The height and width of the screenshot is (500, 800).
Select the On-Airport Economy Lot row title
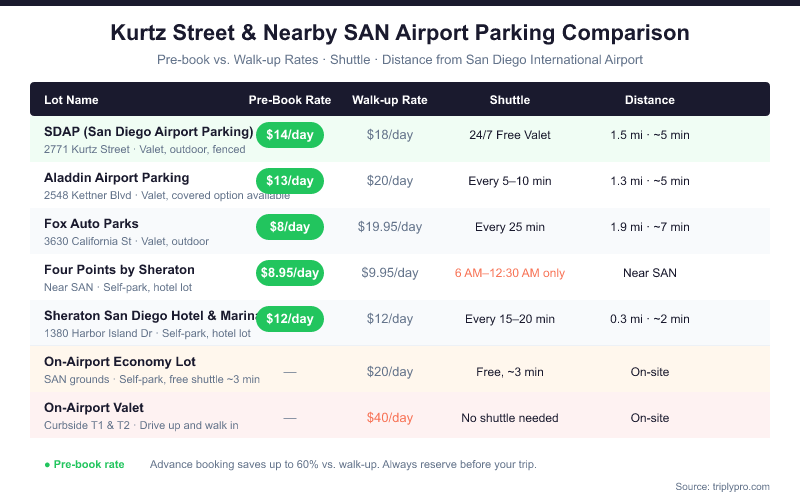pos(120,362)
